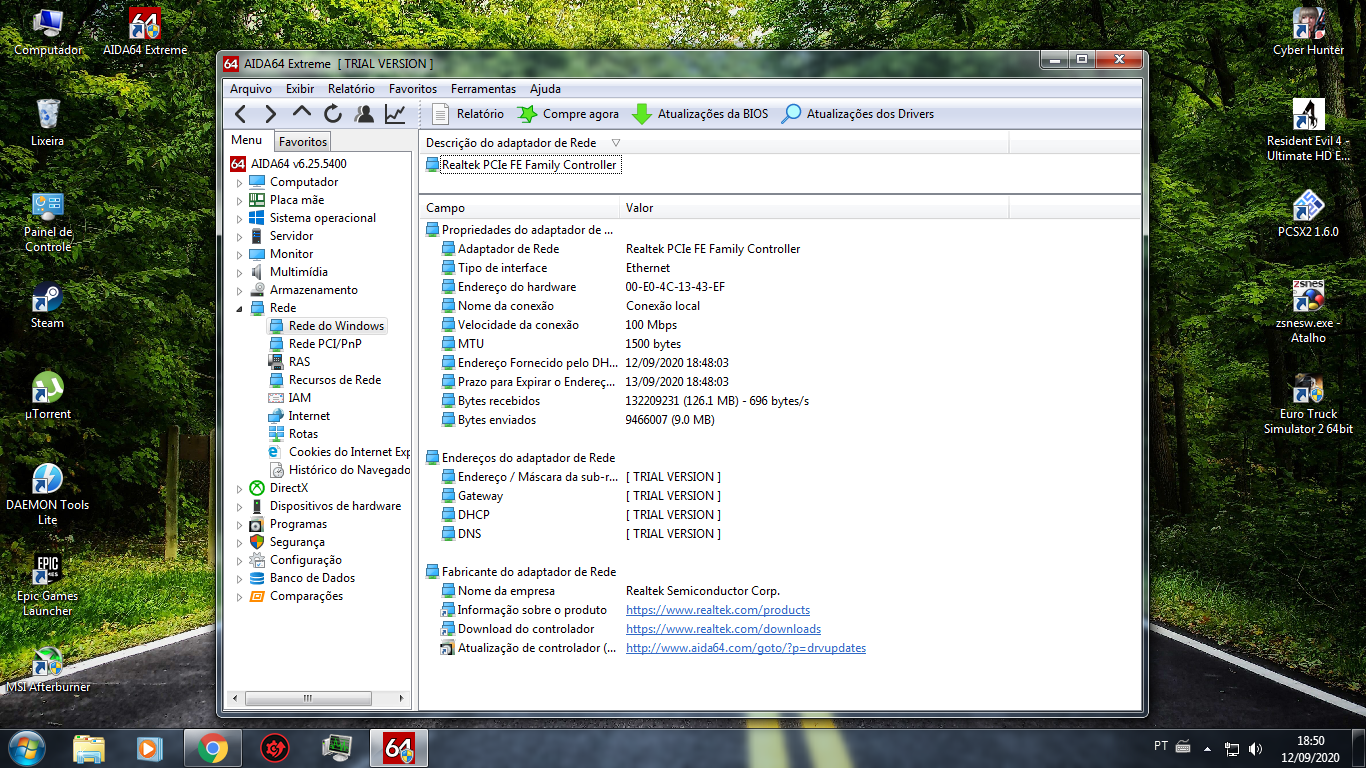Select the Segurança tree item
The width and height of the screenshot is (1366, 768).
pyautogui.click(x=297, y=542)
